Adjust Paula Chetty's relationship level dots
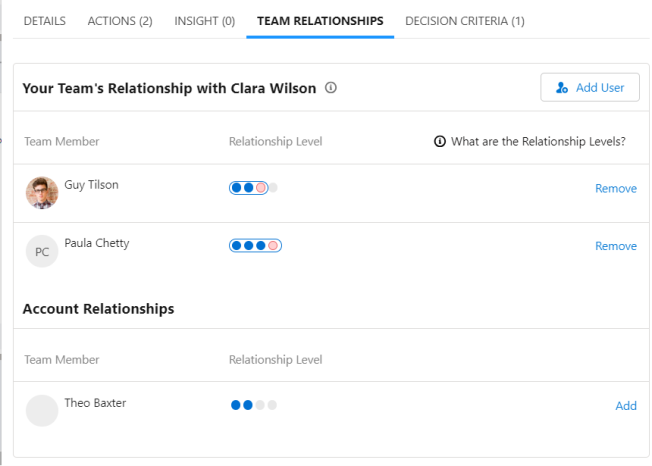Image resolution: width=652 pixels, height=466 pixels. click(x=255, y=246)
